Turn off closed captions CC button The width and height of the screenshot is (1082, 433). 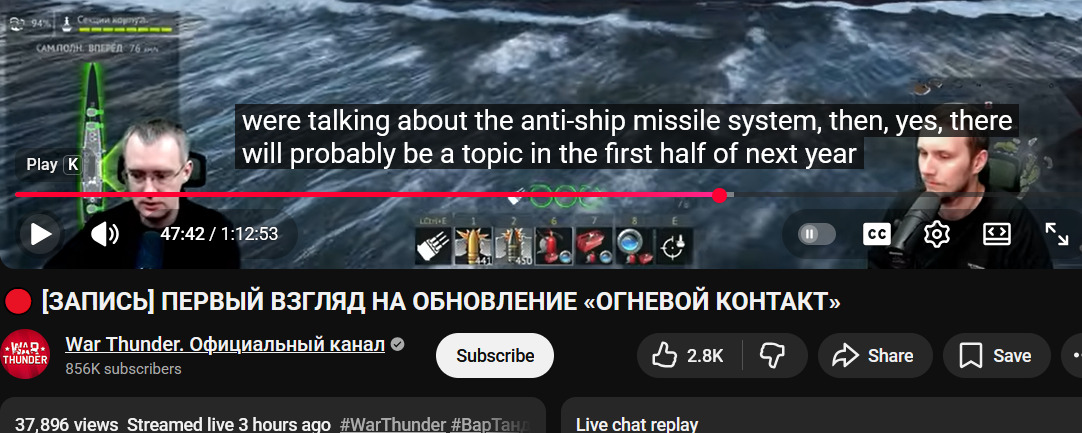(876, 234)
